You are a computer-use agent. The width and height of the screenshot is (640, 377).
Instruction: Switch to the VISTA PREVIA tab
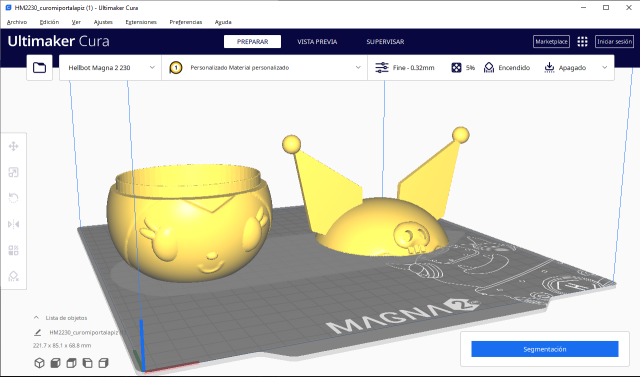tap(317, 42)
